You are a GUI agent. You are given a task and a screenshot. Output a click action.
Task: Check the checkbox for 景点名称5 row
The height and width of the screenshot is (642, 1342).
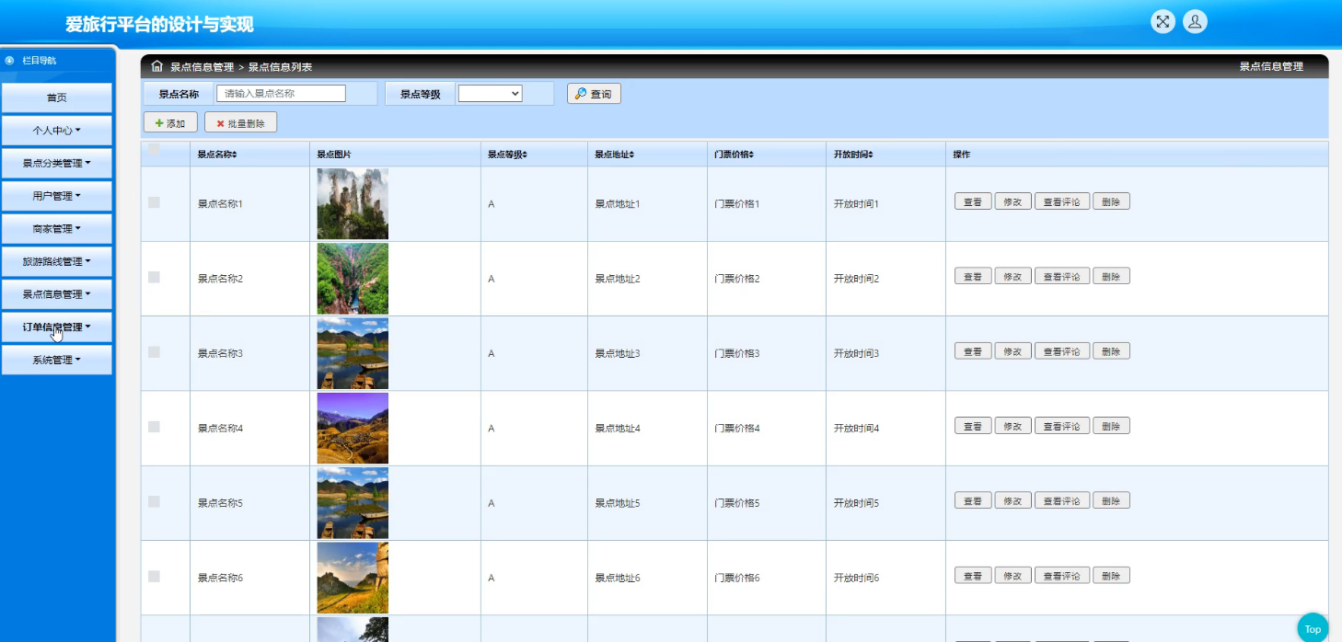click(154, 502)
